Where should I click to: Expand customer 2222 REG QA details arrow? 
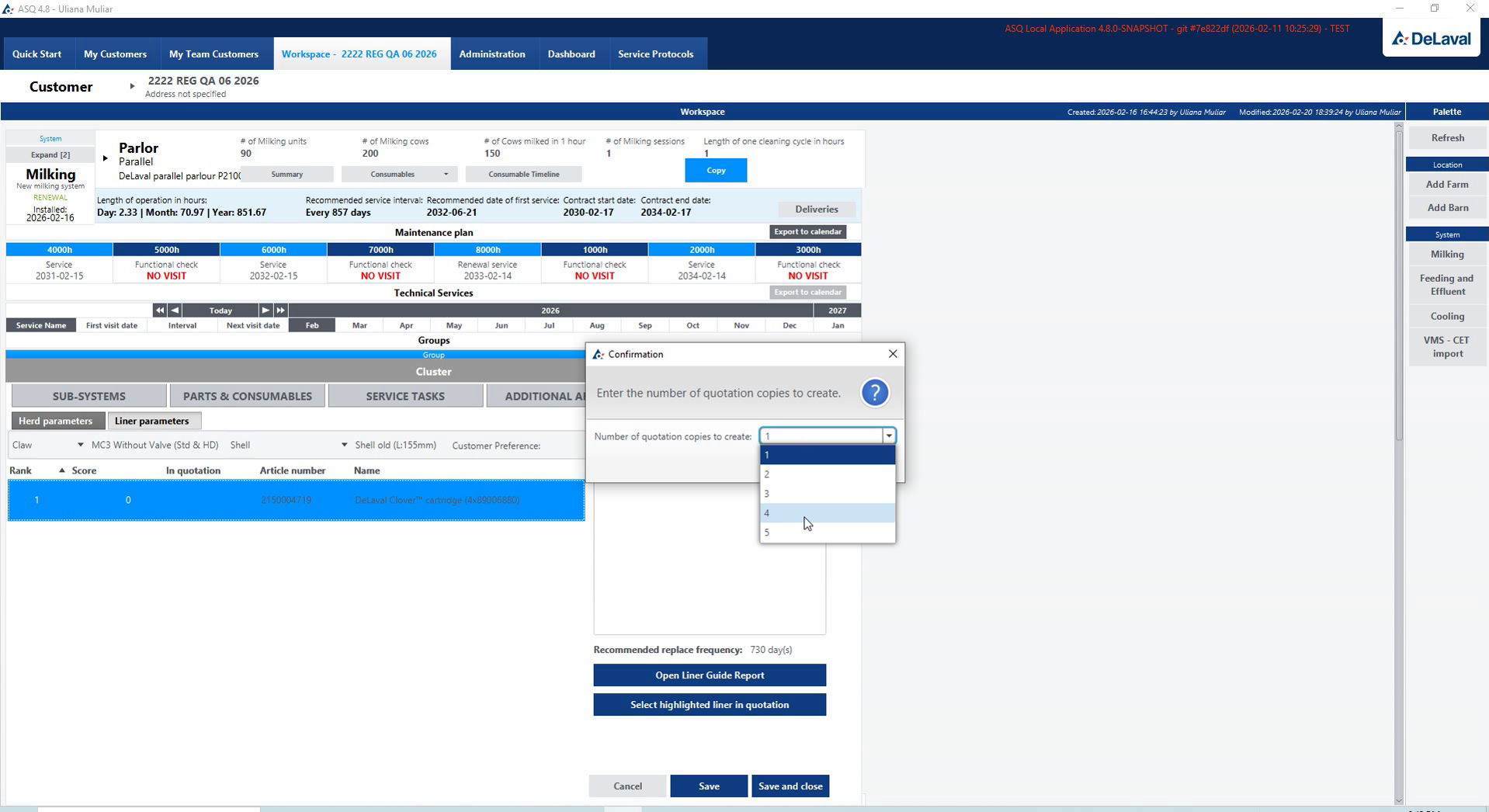pyautogui.click(x=132, y=86)
